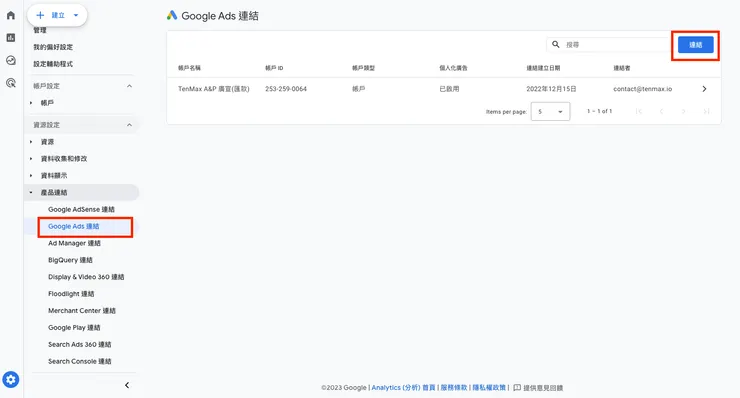Screen dimensions: 740x398
Task: Select Search Ads 360 連結 menu item
Action: 80,345
